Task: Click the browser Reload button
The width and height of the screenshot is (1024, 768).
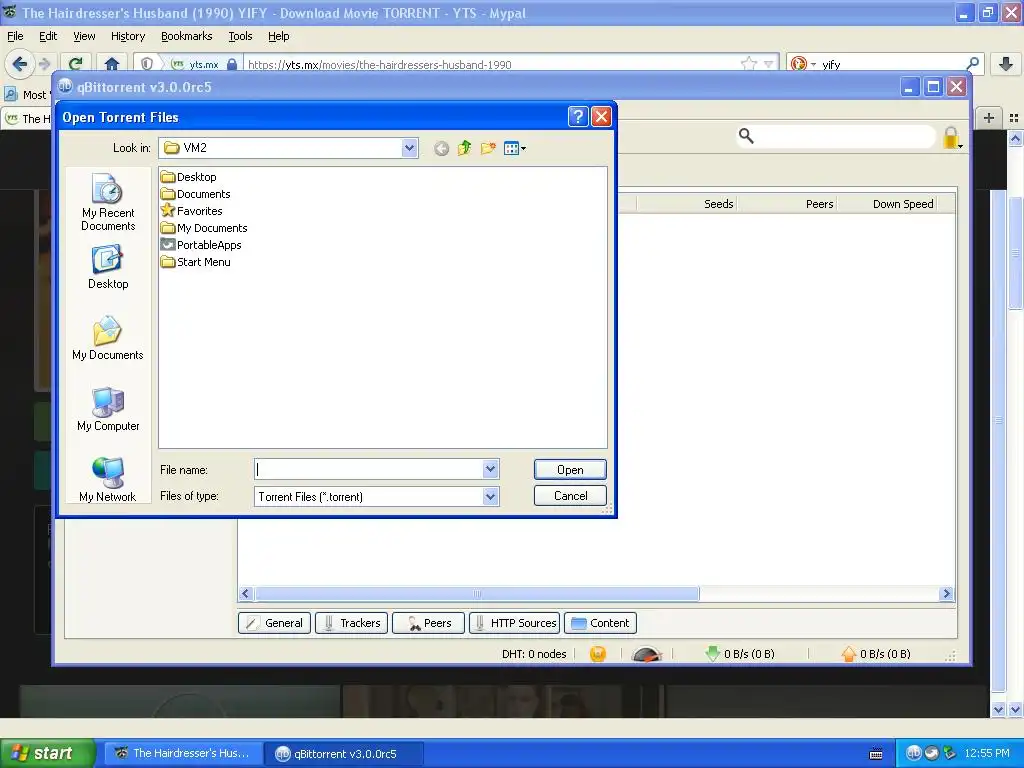Action: coord(76,64)
